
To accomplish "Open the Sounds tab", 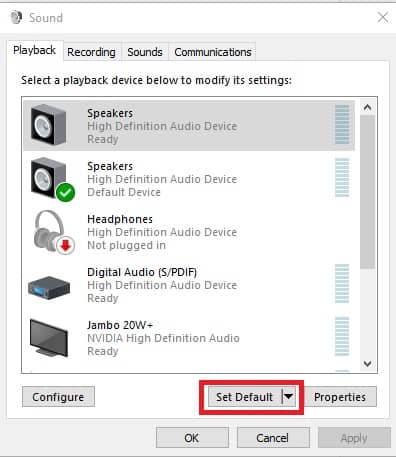I will tap(145, 52).
